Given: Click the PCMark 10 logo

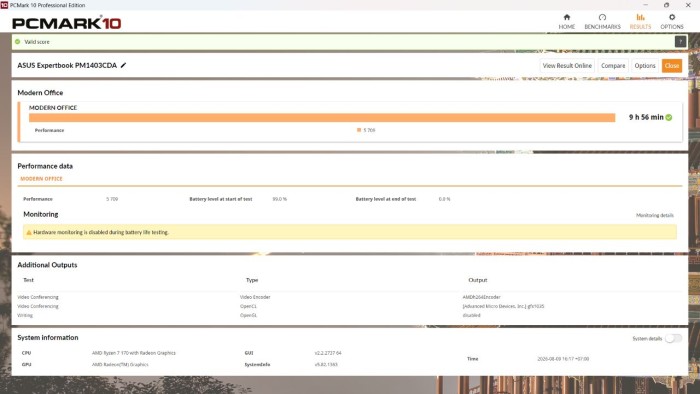Looking at the screenshot, I should coord(67,23).
